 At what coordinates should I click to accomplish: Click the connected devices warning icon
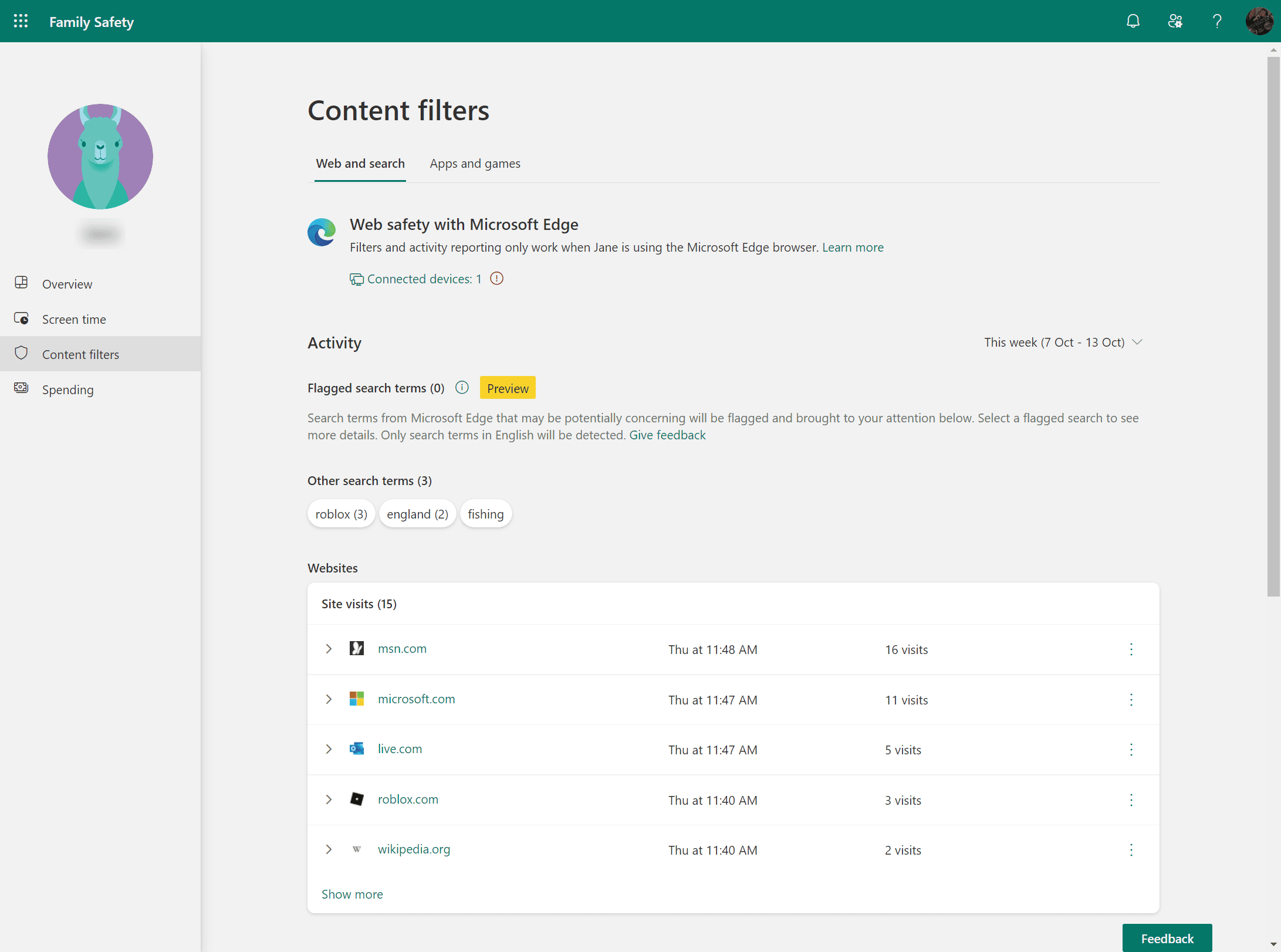[496, 279]
